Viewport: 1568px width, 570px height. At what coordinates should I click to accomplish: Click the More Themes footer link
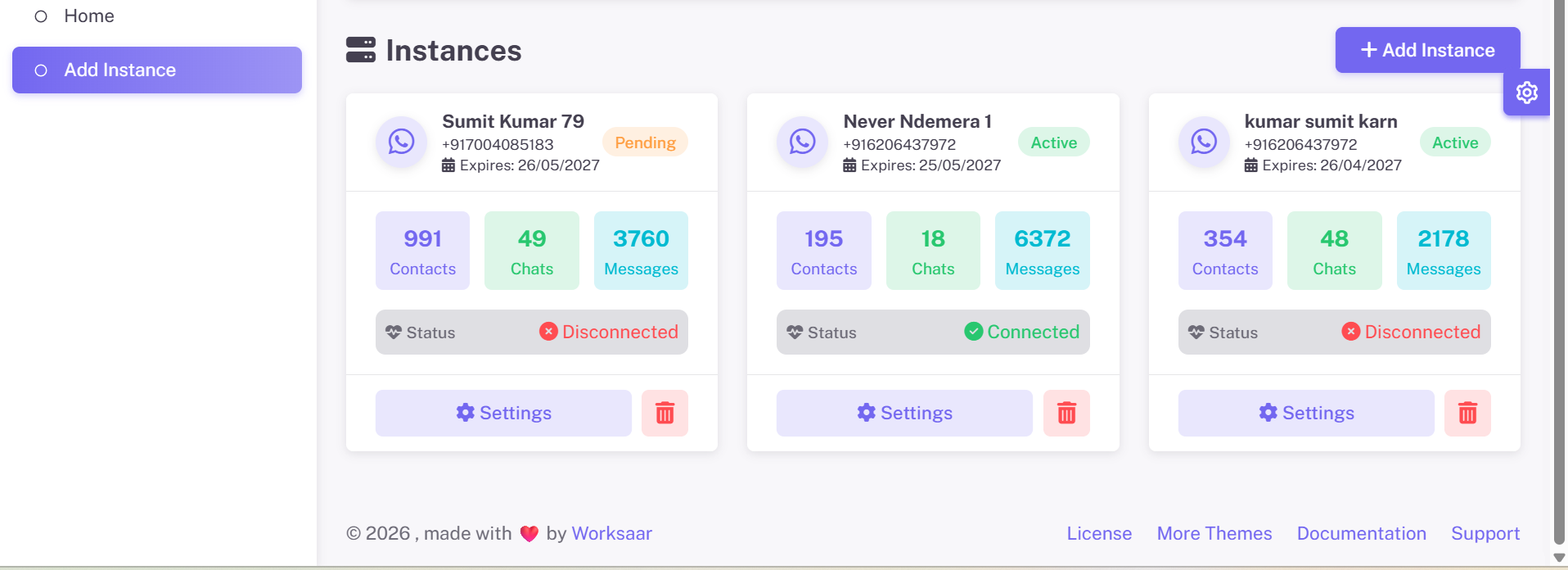(1214, 533)
